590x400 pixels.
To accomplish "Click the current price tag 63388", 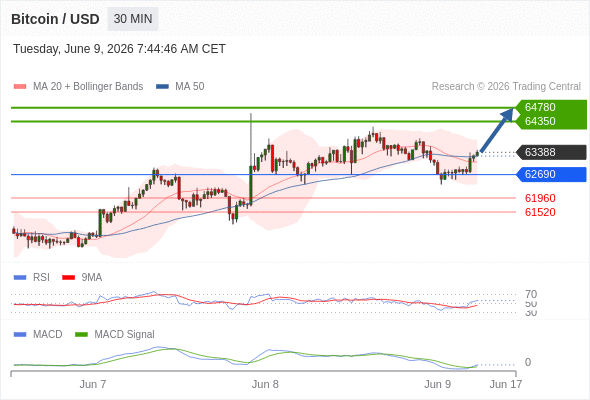I will pos(552,152).
